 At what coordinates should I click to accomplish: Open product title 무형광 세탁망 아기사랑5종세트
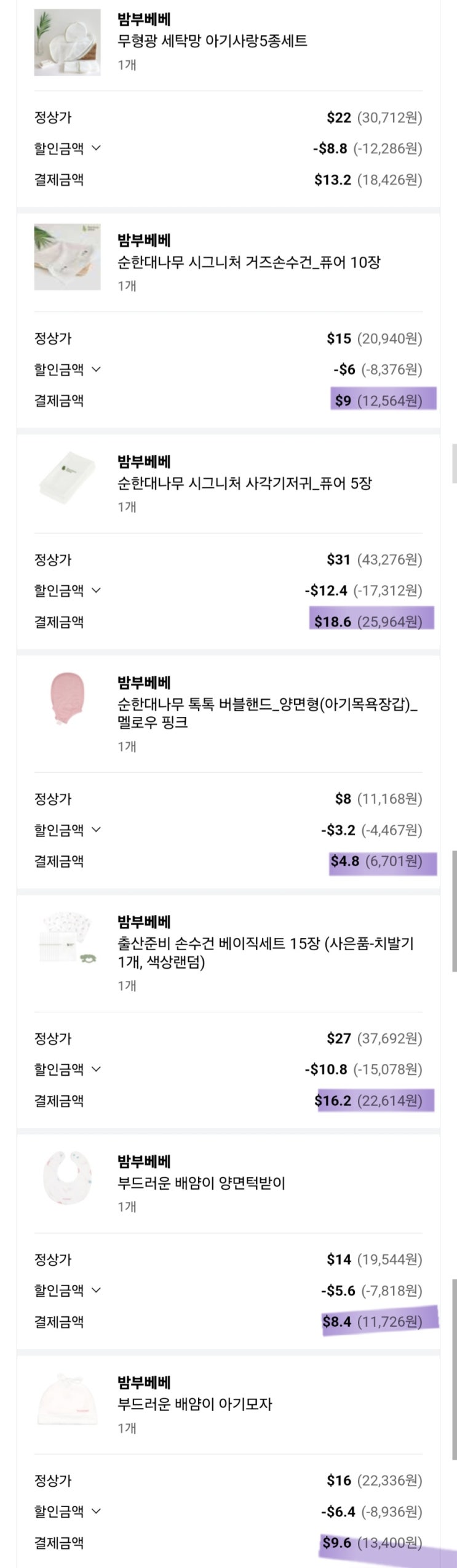212,41
